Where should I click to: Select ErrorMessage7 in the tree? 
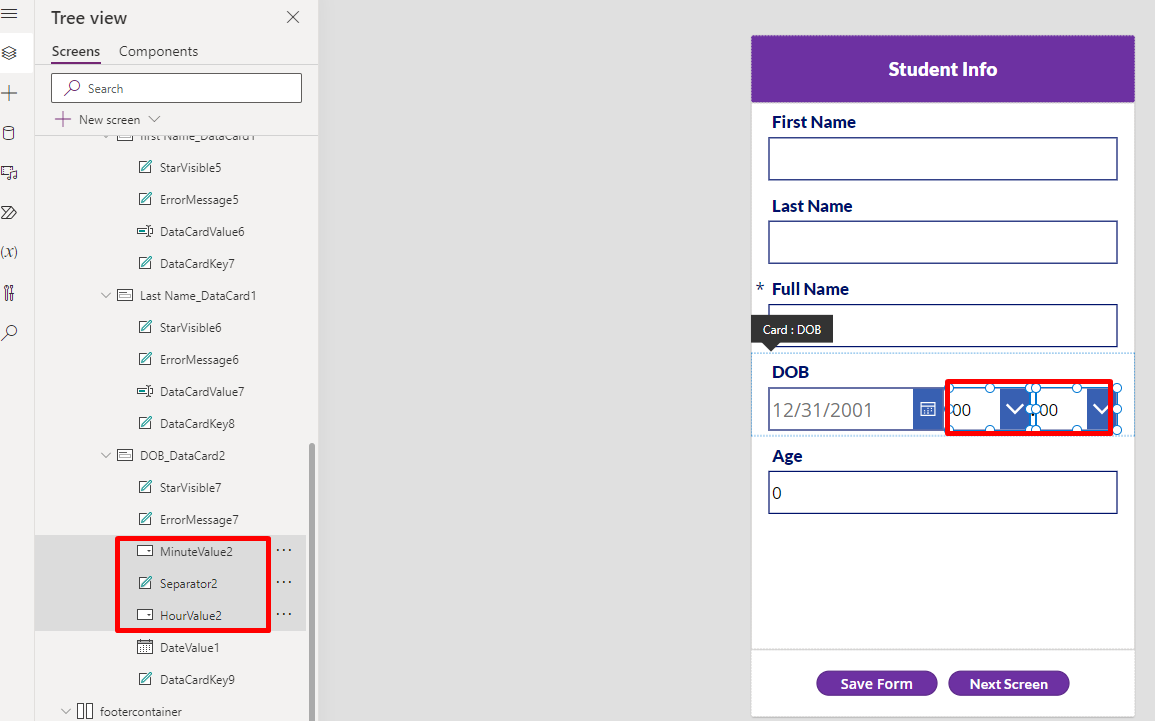pos(199,519)
